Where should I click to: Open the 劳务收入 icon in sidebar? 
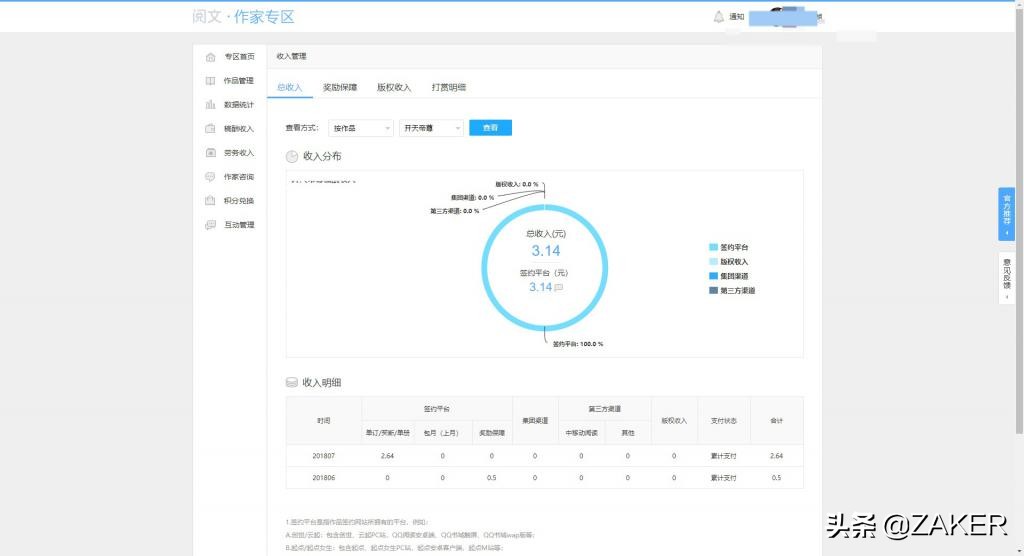(210, 153)
